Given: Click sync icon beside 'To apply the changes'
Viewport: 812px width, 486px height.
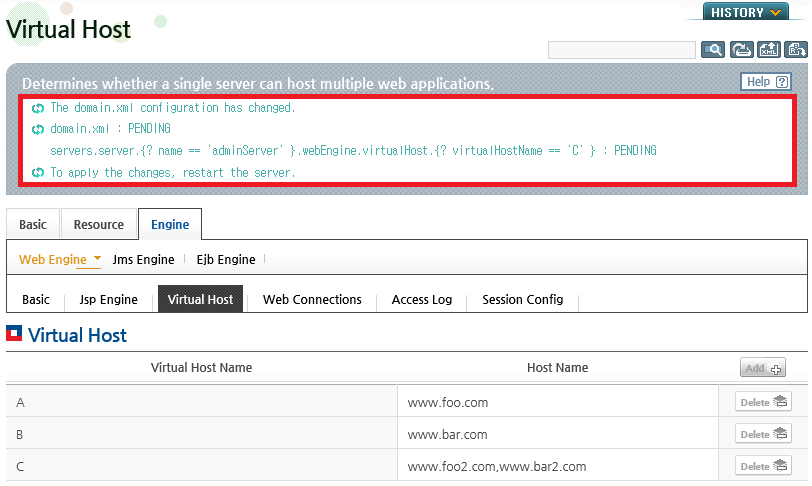Looking at the screenshot, I should (x=38, y=173).
